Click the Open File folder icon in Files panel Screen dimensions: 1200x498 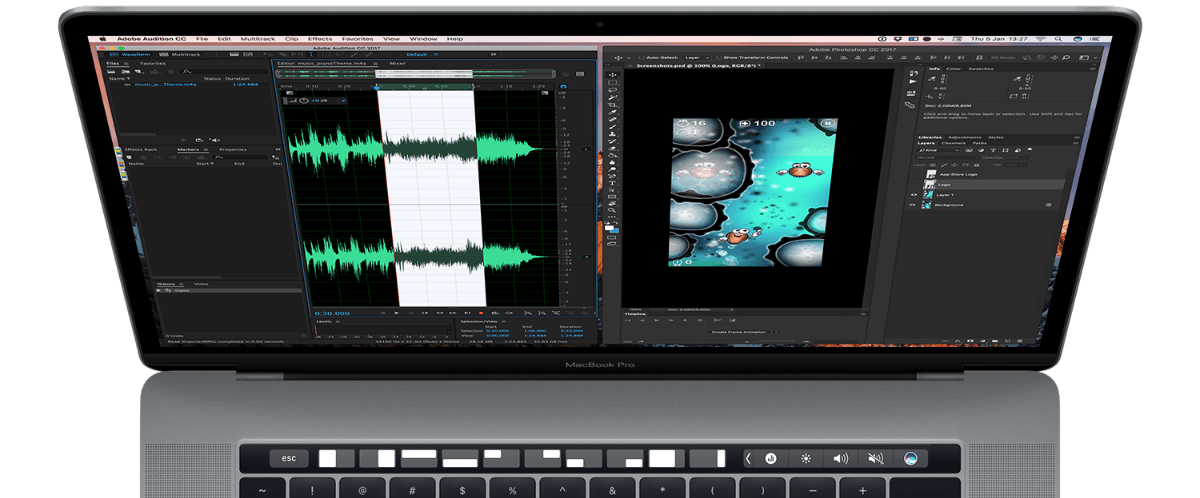point(113,71)
